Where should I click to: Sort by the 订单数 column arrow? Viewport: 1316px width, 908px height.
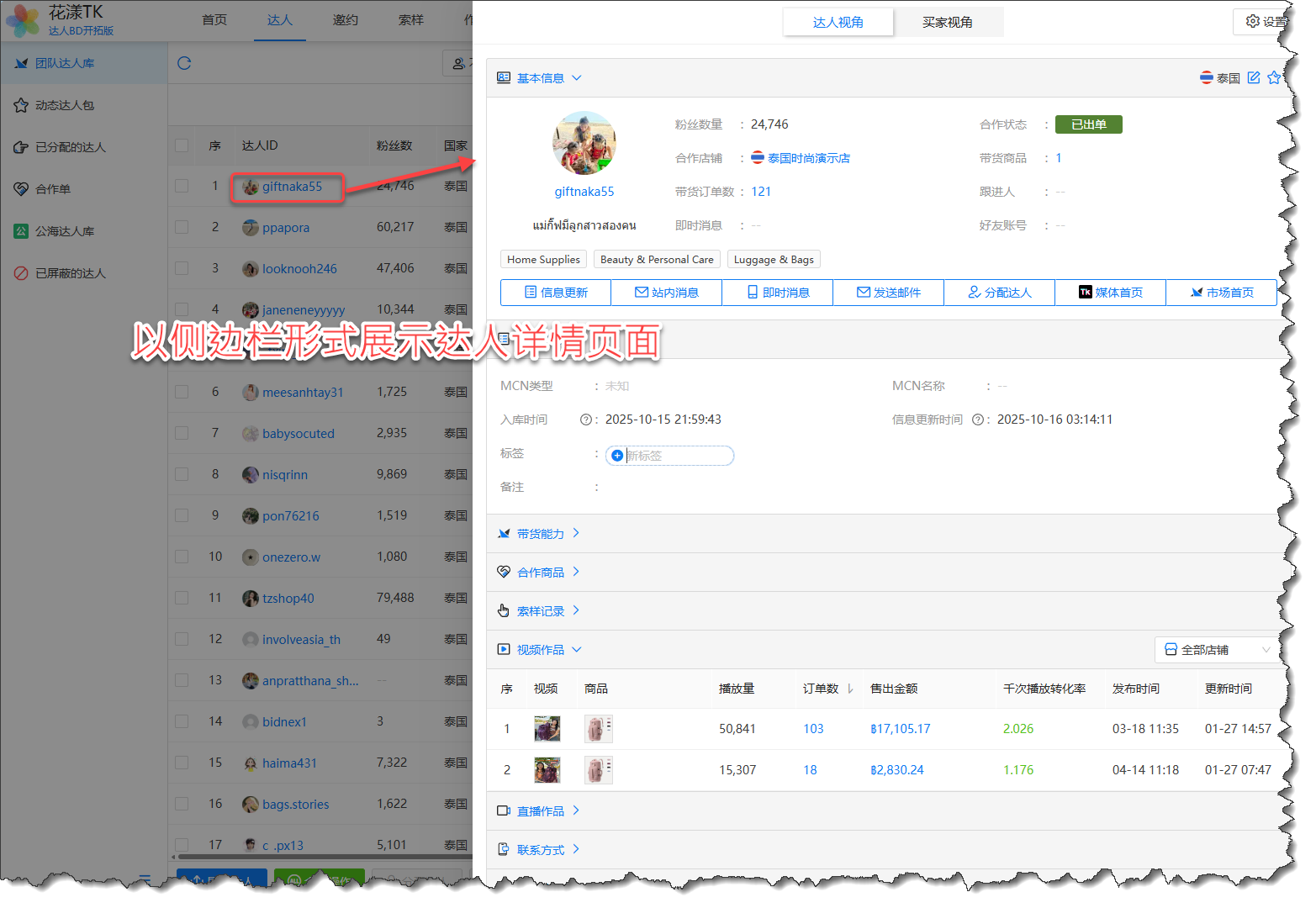coord(850,689)
